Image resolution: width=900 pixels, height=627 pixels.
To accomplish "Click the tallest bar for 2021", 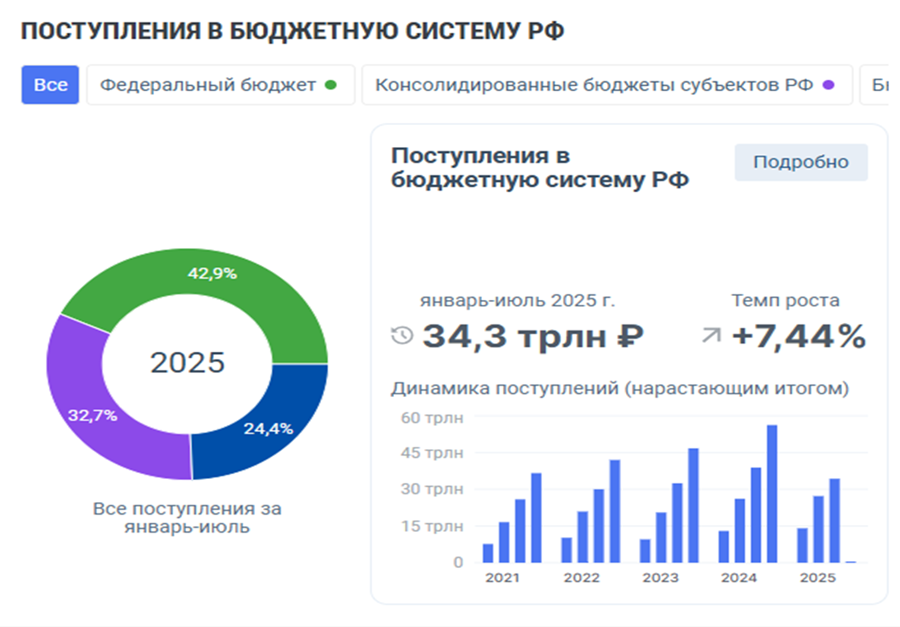I will click(536, 517).
